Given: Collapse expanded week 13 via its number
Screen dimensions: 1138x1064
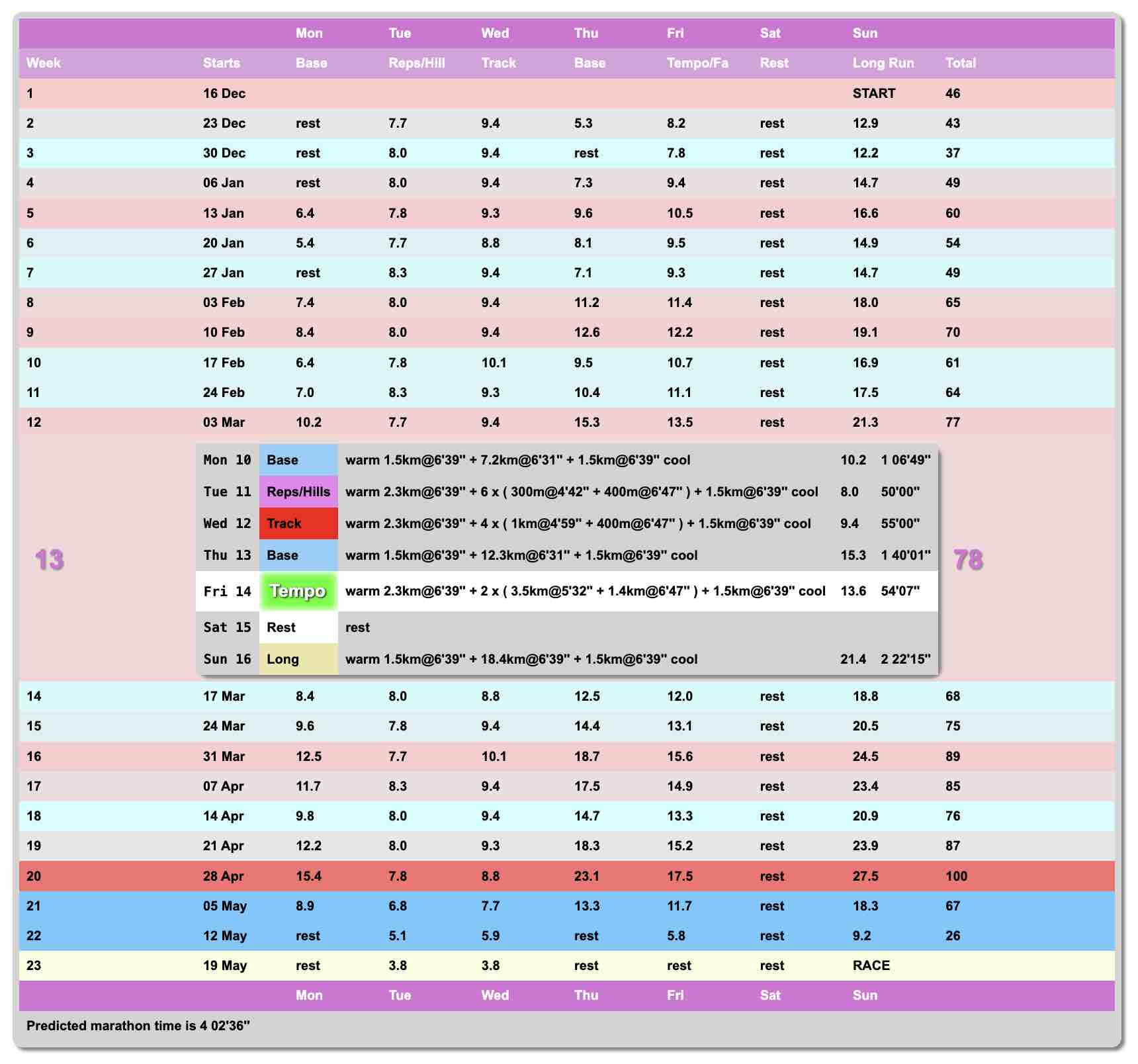Looking at the screenshot, I should (x=50, y=560).
